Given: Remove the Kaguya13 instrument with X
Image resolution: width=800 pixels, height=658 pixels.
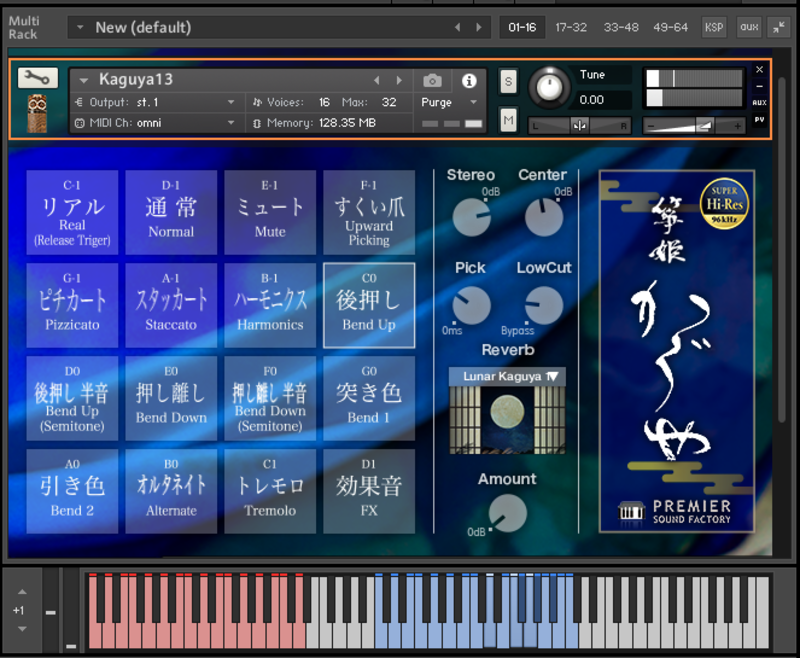Looking at the screenshot, I should (x=759, y=70).
